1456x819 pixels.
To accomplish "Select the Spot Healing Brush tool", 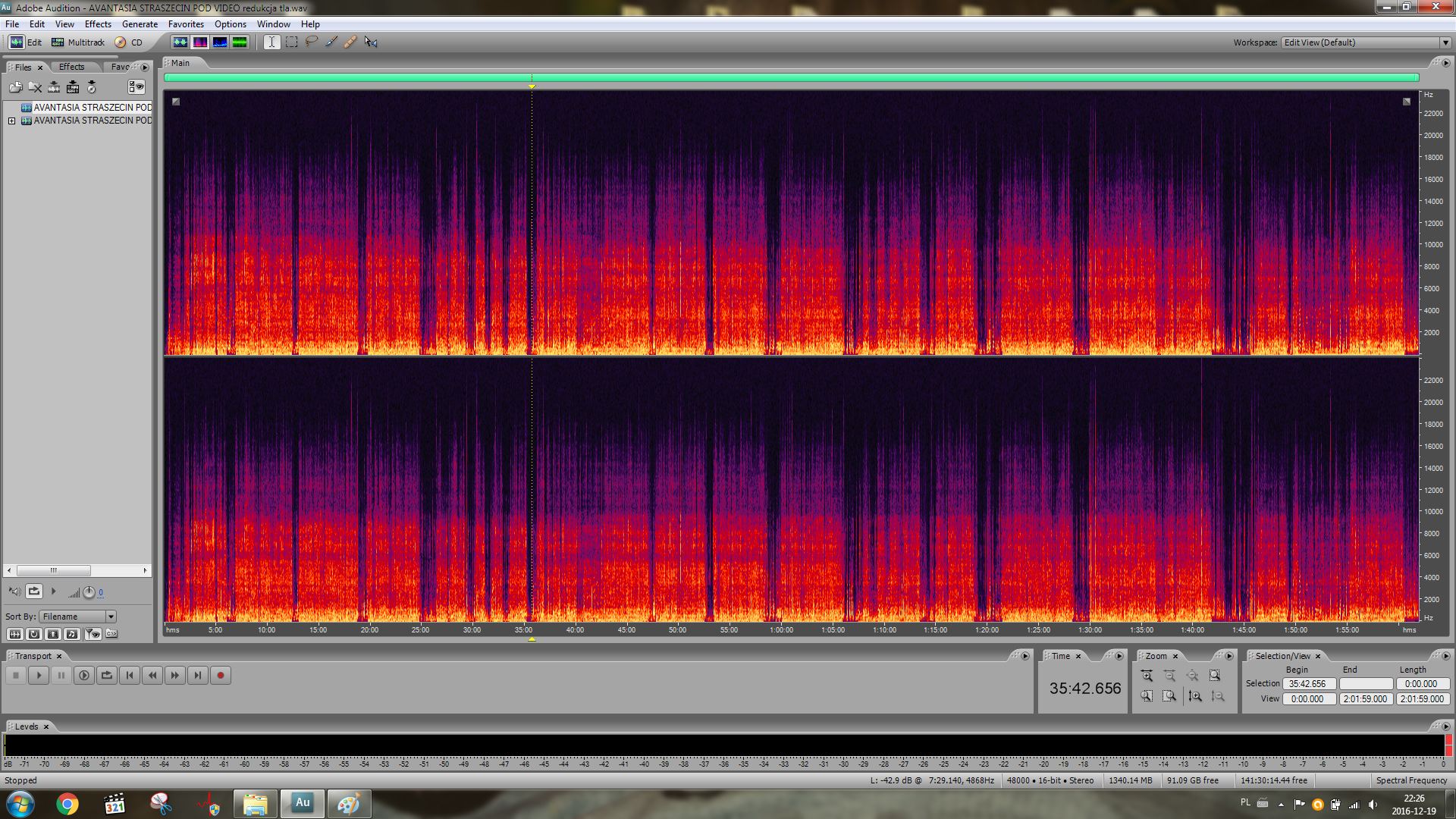I will tap(350, 42).
